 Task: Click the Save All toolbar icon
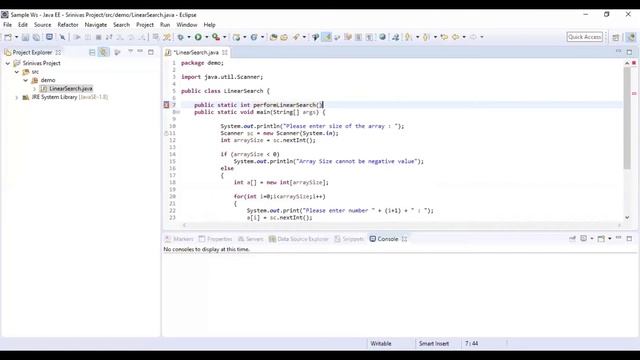pyautogui.click(x=36, y=37)
